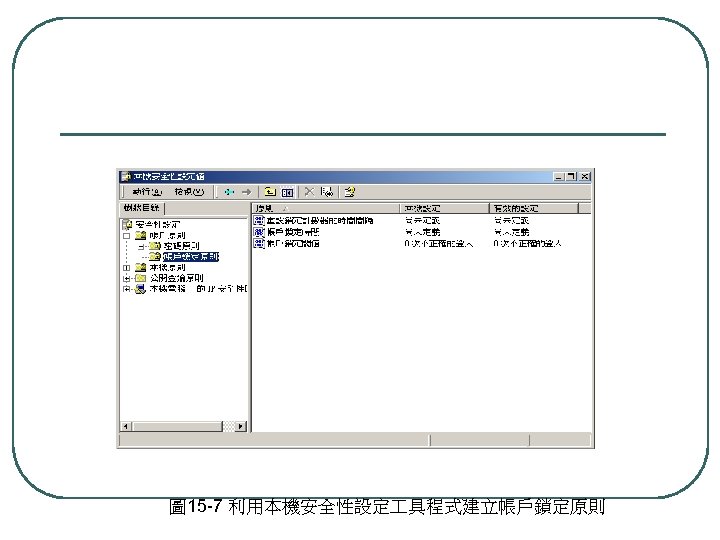Click the tree pane scroll right arrow
Viewport: 720px width, 540px height.
tap(241, 427)
